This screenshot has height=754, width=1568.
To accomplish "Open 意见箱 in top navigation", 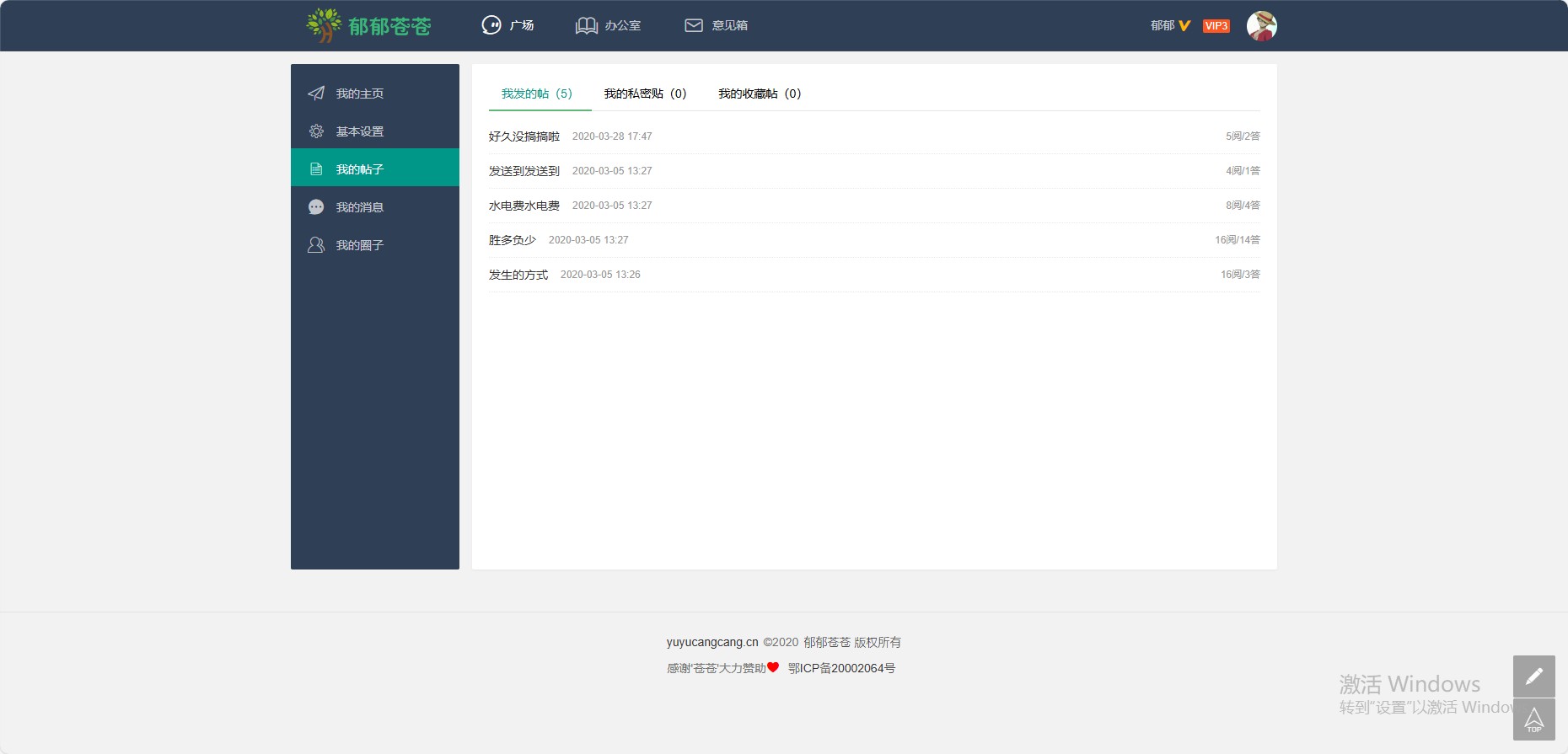I will pyautogui.click(x=730, y=25).
